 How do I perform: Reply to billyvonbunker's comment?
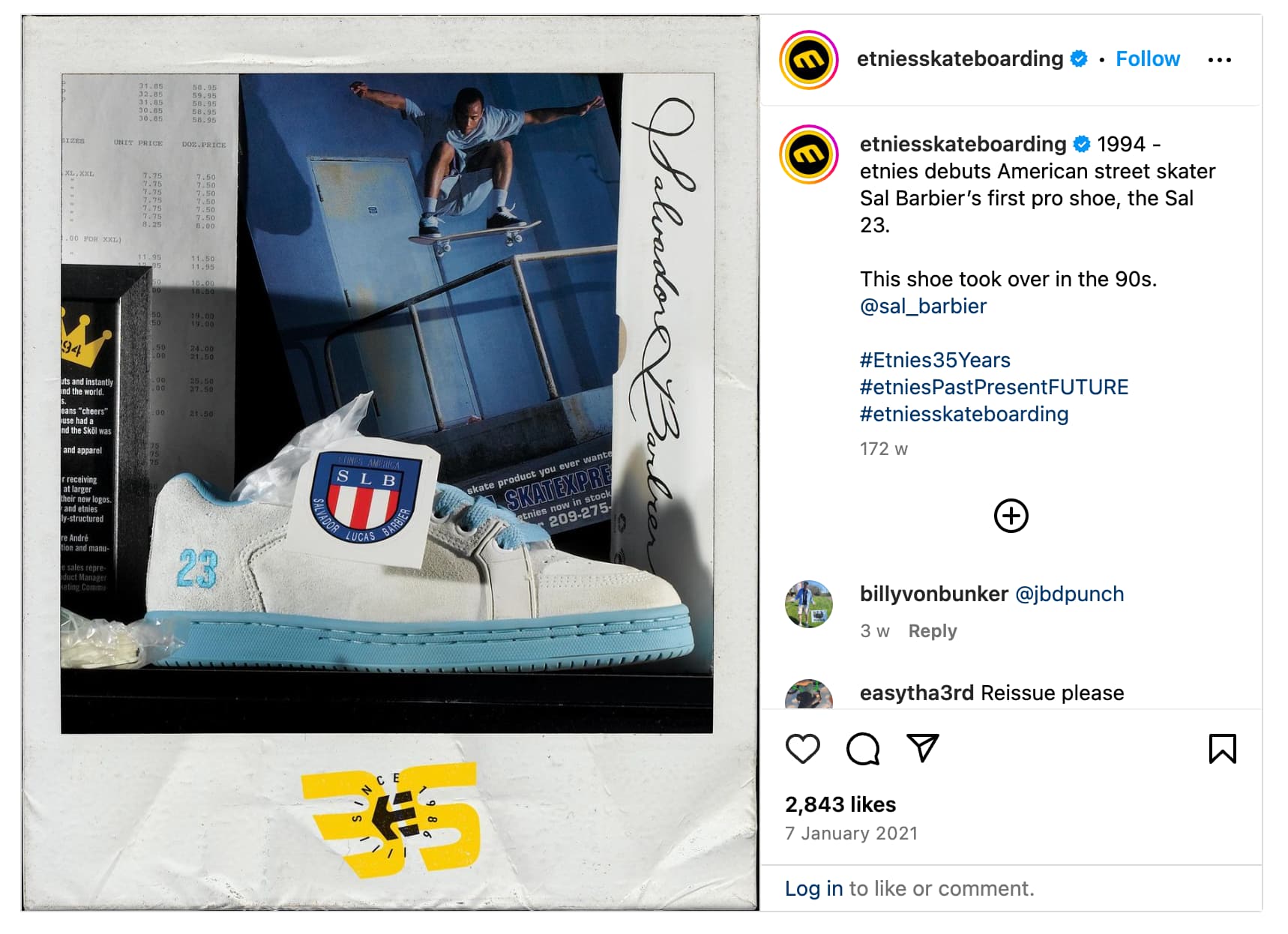933,631
